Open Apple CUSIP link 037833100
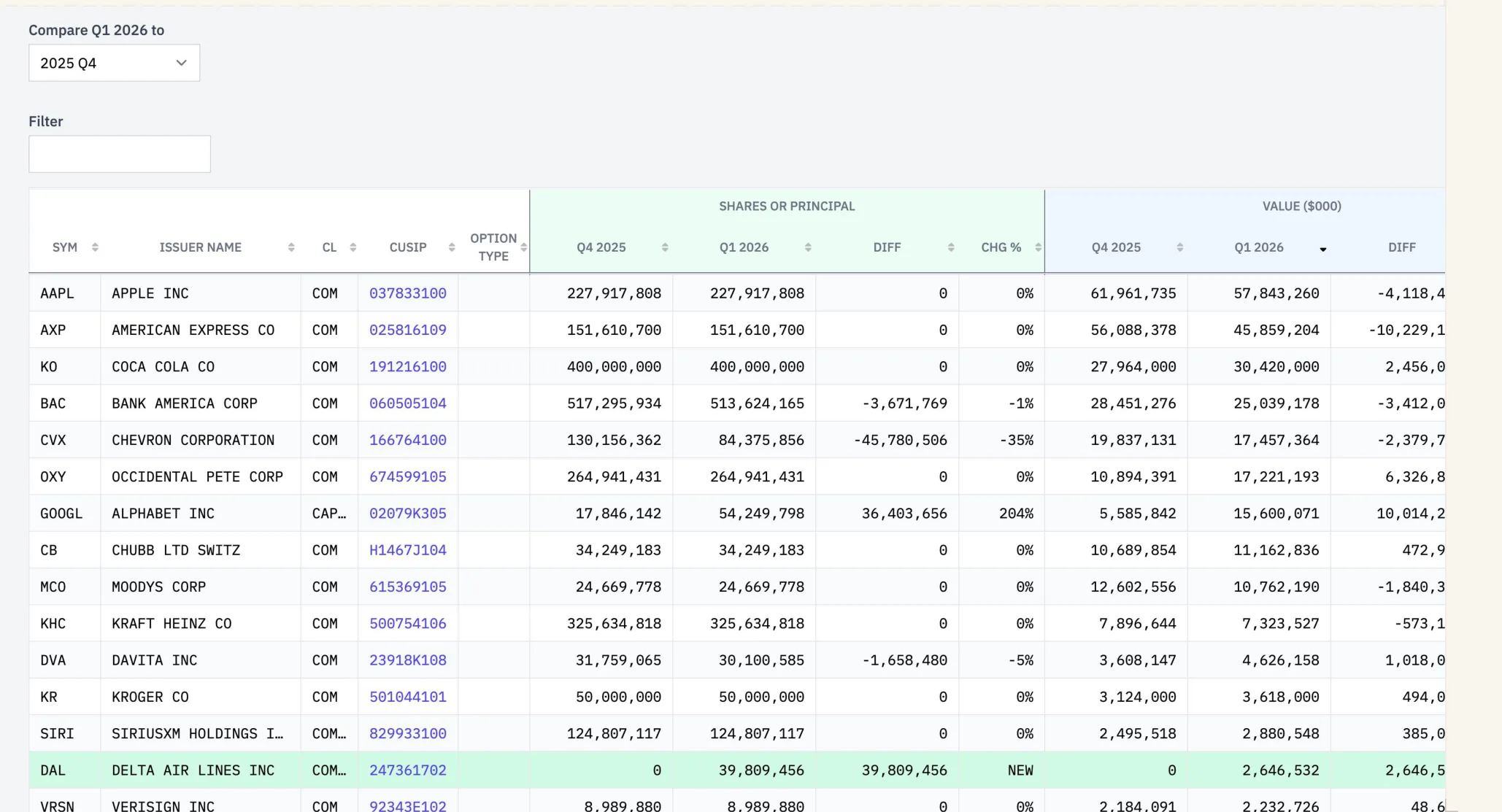This screenshot has width=1502, height=812. pos(408,293)
